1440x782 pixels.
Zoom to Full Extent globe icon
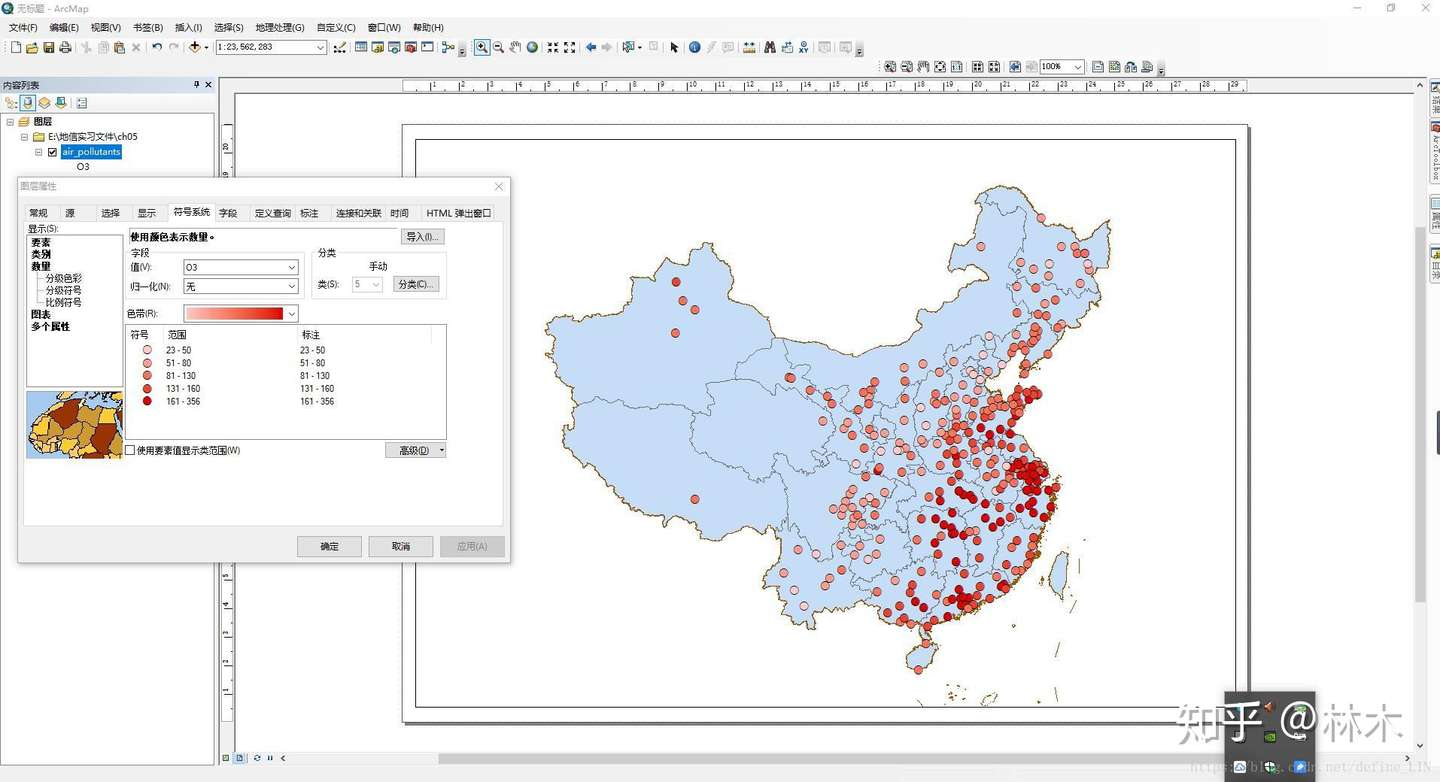tap(532, 47)
